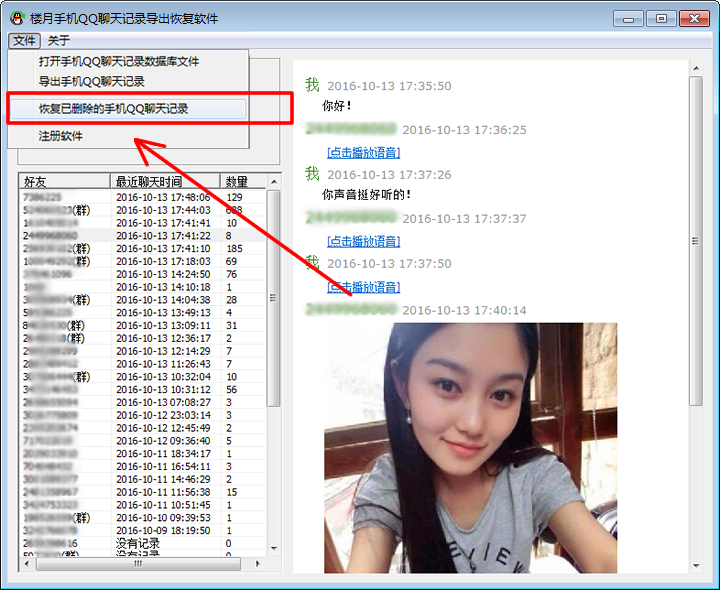
Task: Select row with time 2016-10-11 18:34:17
Action: tap(142, 454)
